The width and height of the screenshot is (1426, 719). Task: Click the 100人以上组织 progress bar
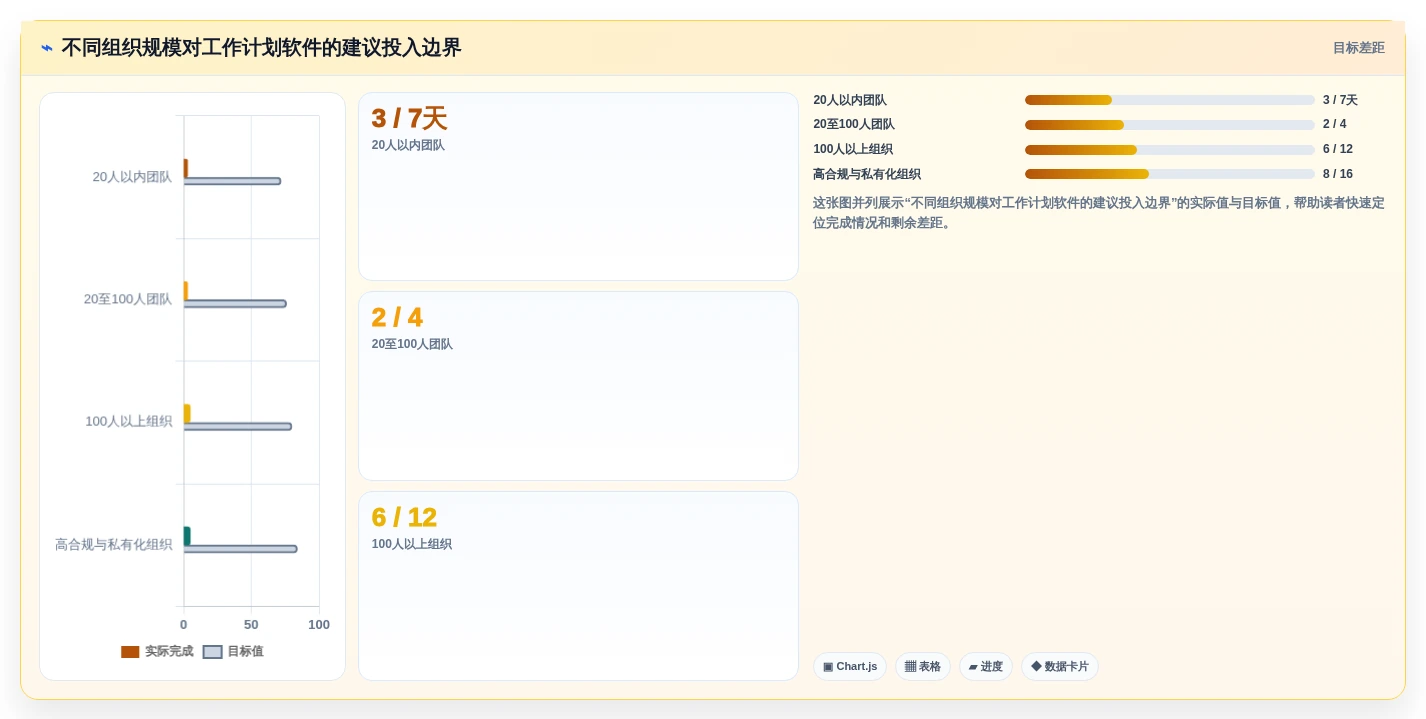pos(1169,150)
